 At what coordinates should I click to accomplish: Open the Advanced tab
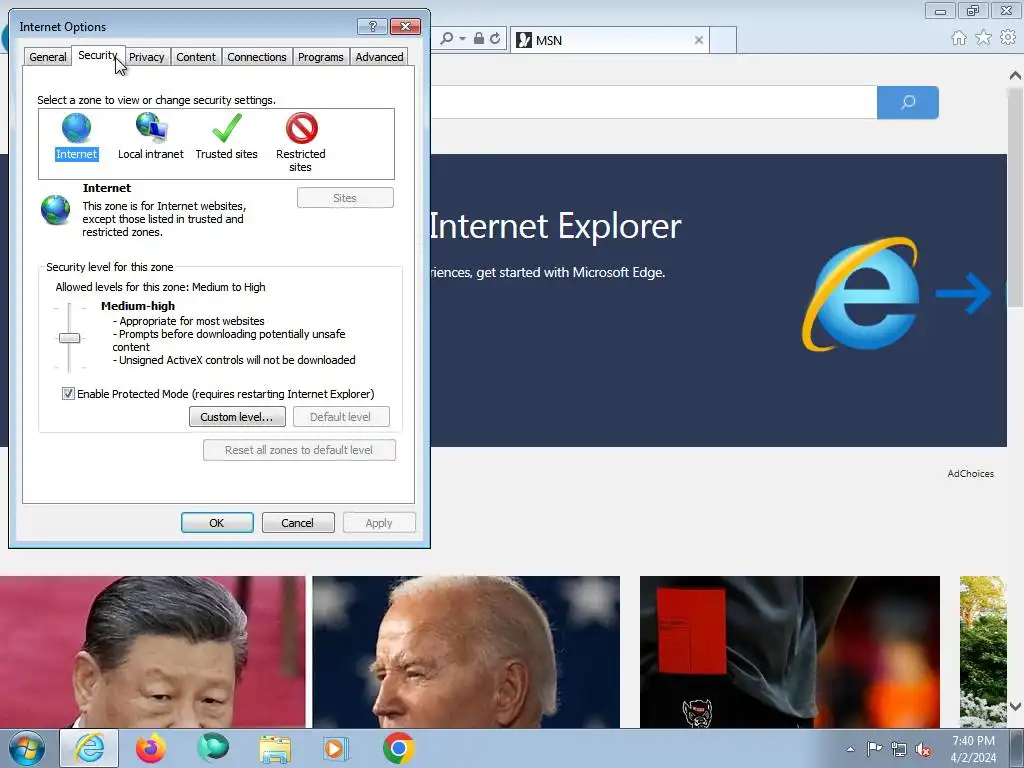tap(379, 57)
